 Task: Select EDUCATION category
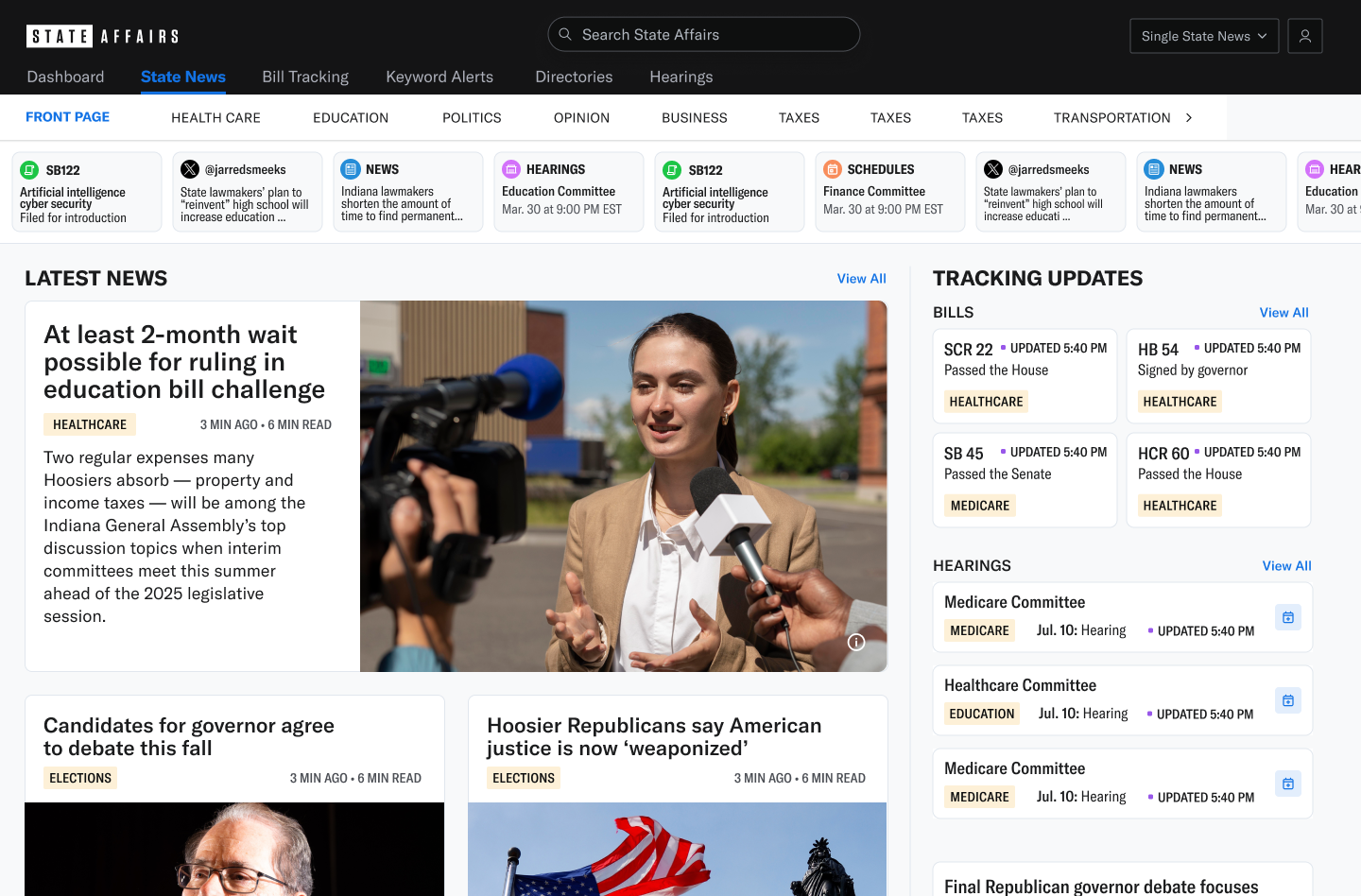(351, 118)
